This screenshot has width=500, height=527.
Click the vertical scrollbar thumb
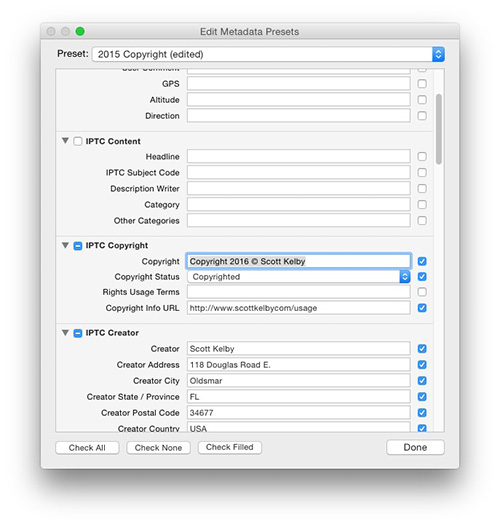pos(439,129)
